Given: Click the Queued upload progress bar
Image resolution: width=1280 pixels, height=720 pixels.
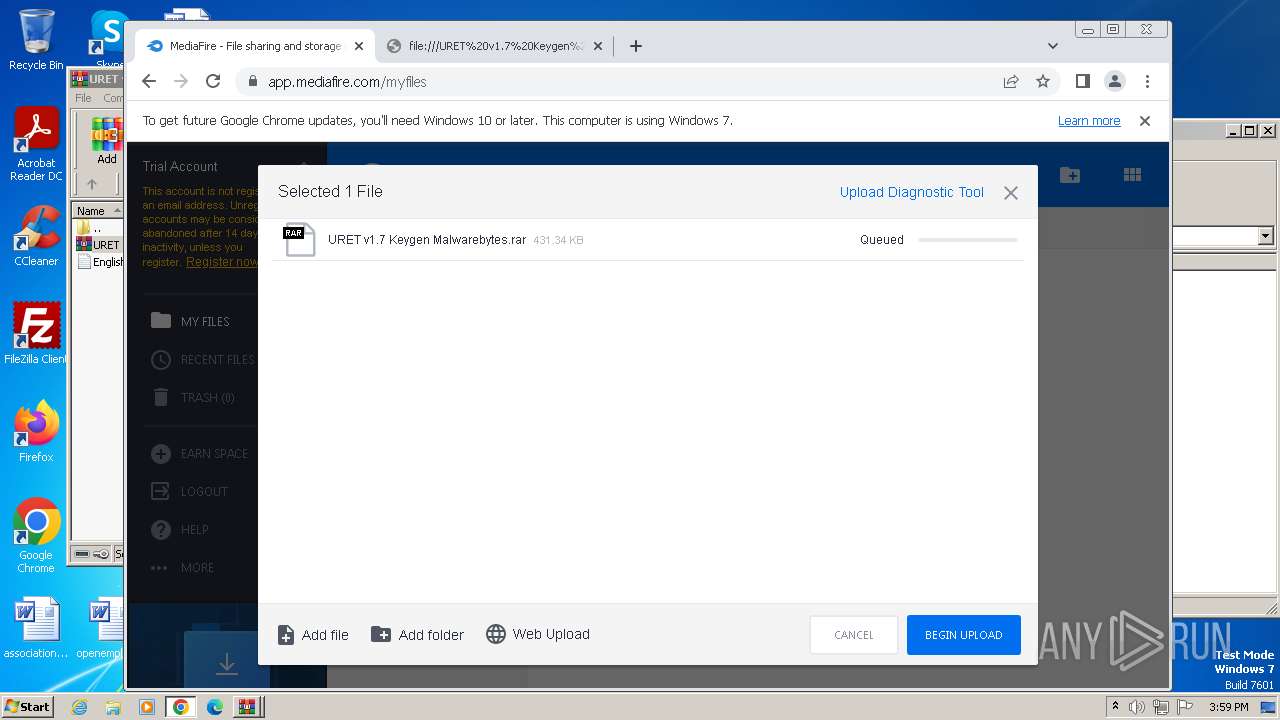Looking at the screenshot, I should pyautogui.click(x=967, y=240).
